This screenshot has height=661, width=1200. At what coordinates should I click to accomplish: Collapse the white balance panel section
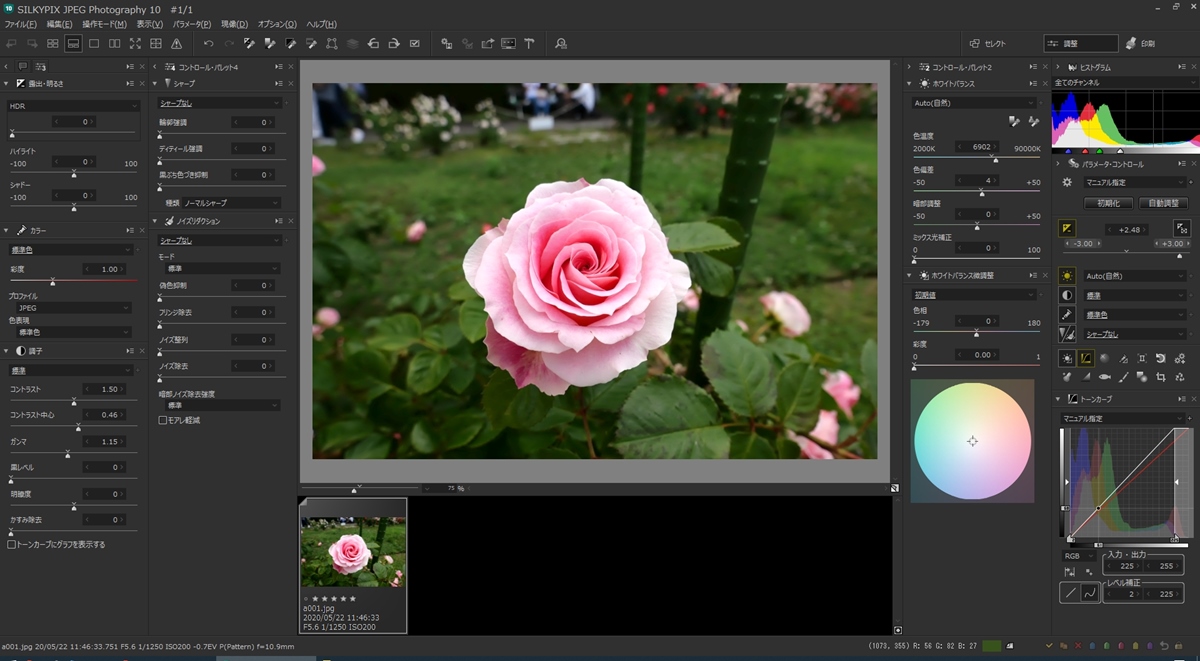click(x=910, y=84)
